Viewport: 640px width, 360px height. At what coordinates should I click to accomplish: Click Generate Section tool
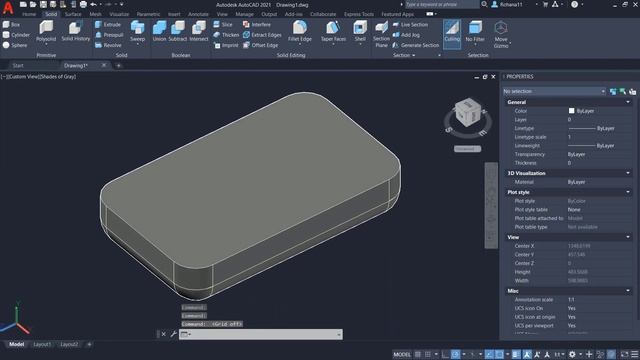[416, 45]
